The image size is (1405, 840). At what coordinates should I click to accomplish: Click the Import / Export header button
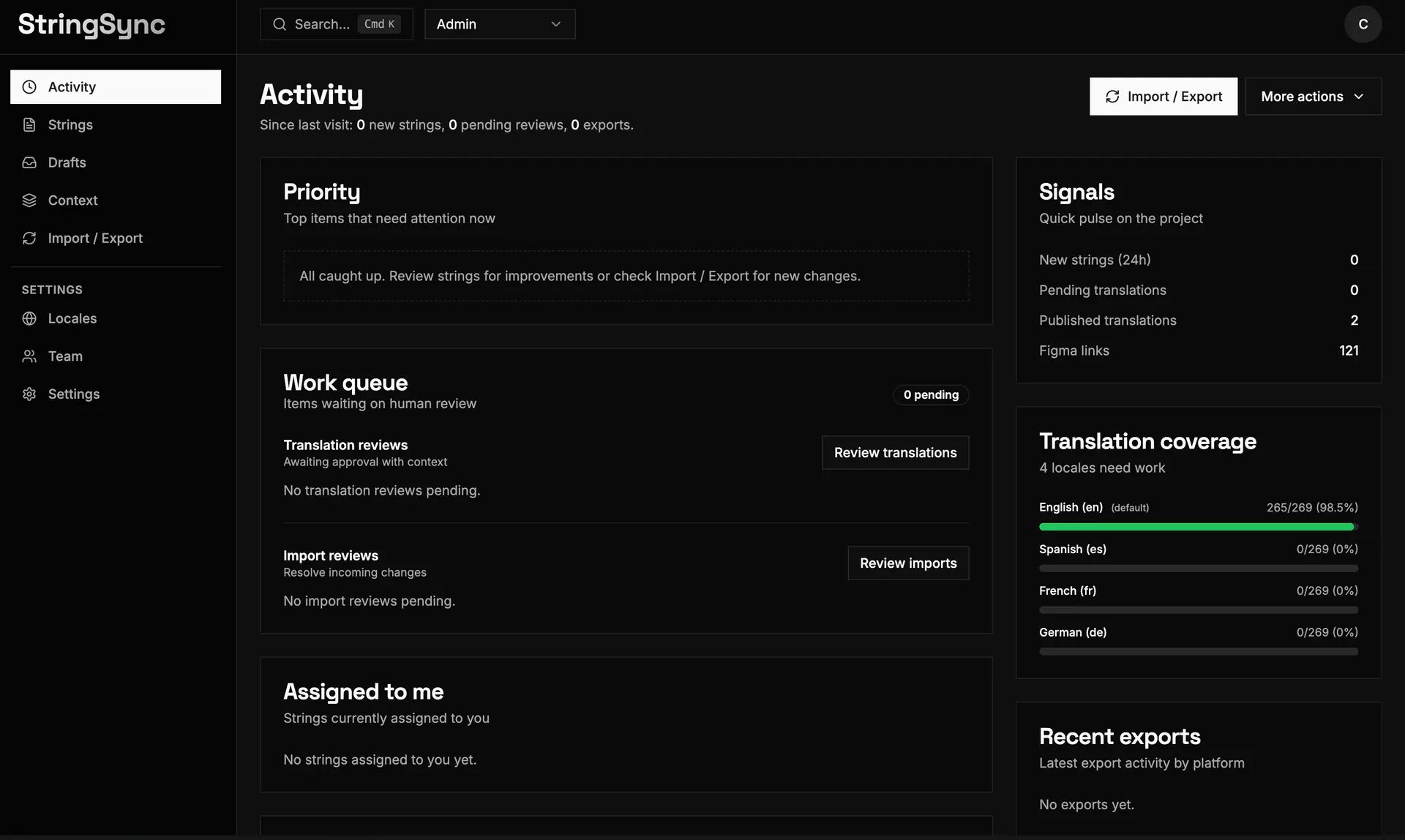coord(1163,97)
